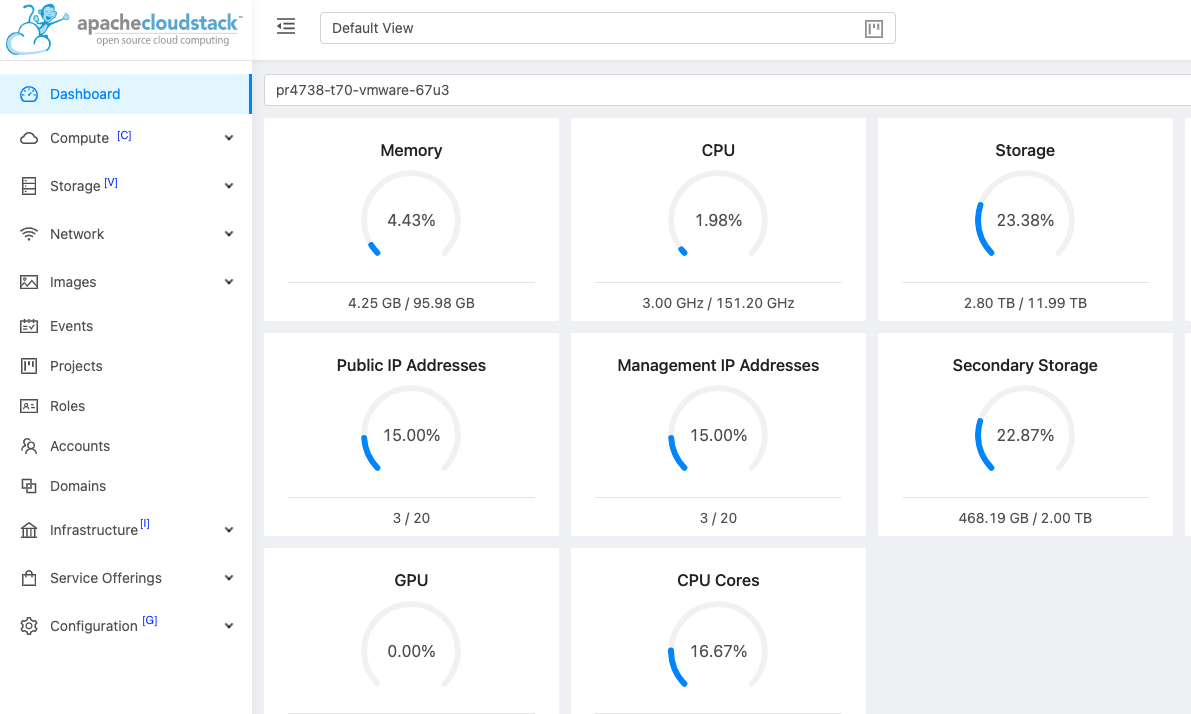Viewport: 1191px width, 714px height.
Task: Click the Network wifi icon
Action: (x=29, y=234)
